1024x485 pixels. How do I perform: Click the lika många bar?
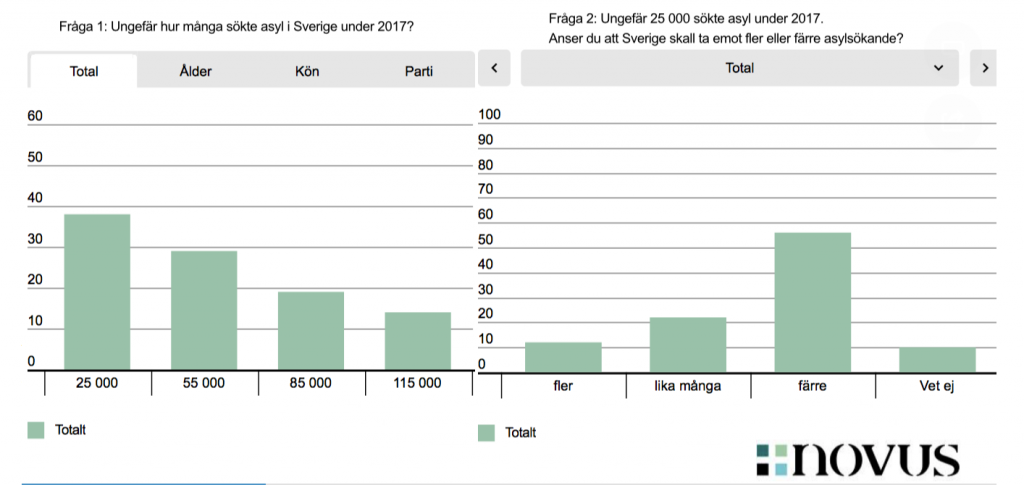point(688,345)
